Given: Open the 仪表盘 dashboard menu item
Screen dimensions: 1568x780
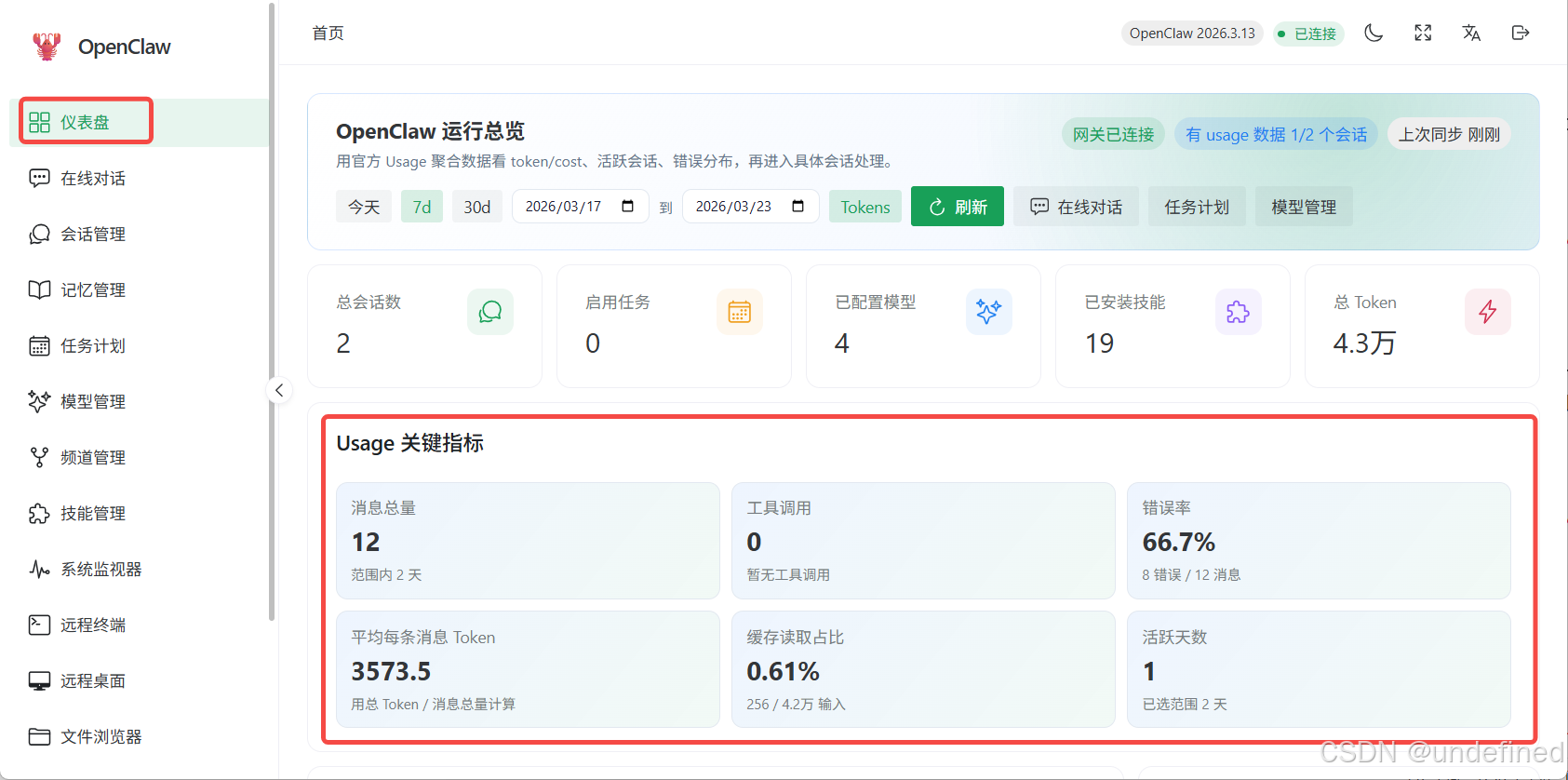Looking at the screenshot, I should (x=139, y=122).
